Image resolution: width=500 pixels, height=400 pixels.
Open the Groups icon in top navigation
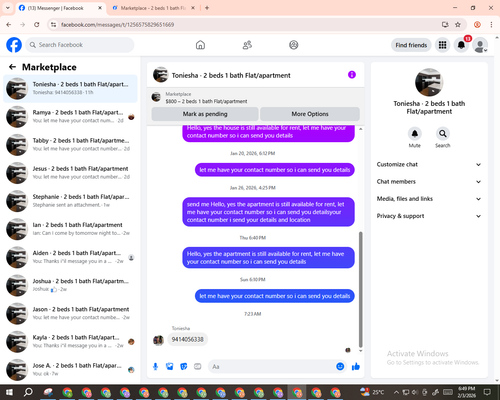pyautogui.click(x=294, y=45)
